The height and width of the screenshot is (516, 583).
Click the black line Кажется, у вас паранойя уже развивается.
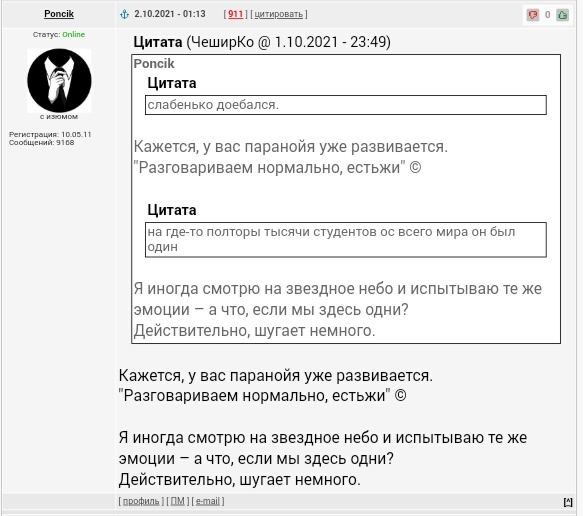pyautogui.click(x=276, y=375)
